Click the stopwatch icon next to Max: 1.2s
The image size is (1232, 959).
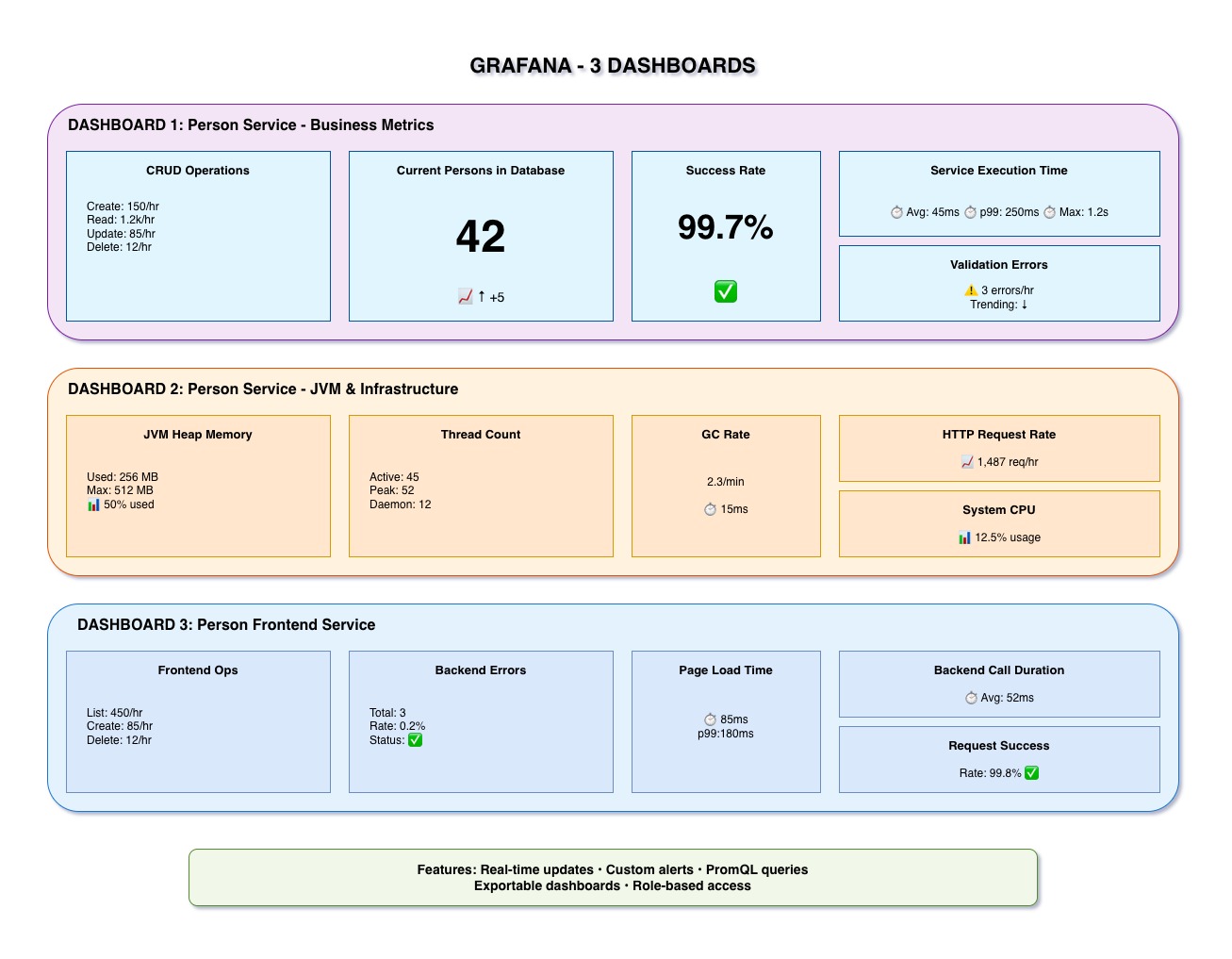point(1049,212)
